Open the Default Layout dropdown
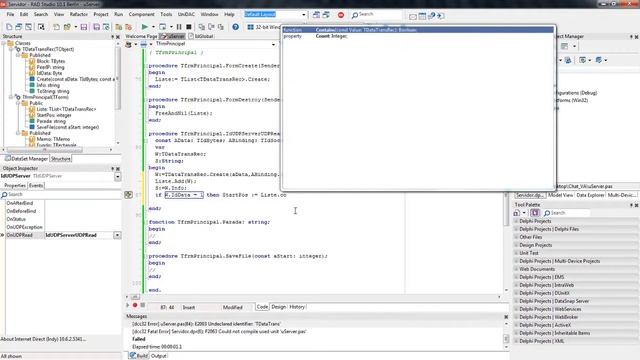Image resolution: width=640 pixels, height=360 pixels. tap(304, 15)
